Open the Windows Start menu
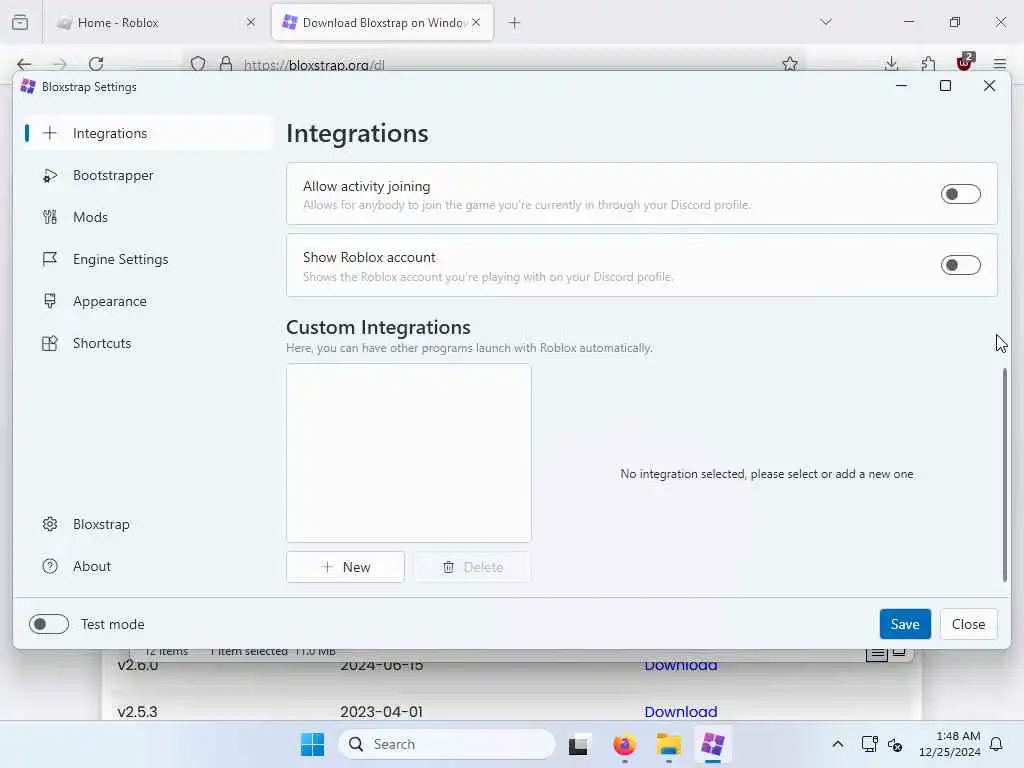The height and width of the screenshot is (768, 1024). 313,744
